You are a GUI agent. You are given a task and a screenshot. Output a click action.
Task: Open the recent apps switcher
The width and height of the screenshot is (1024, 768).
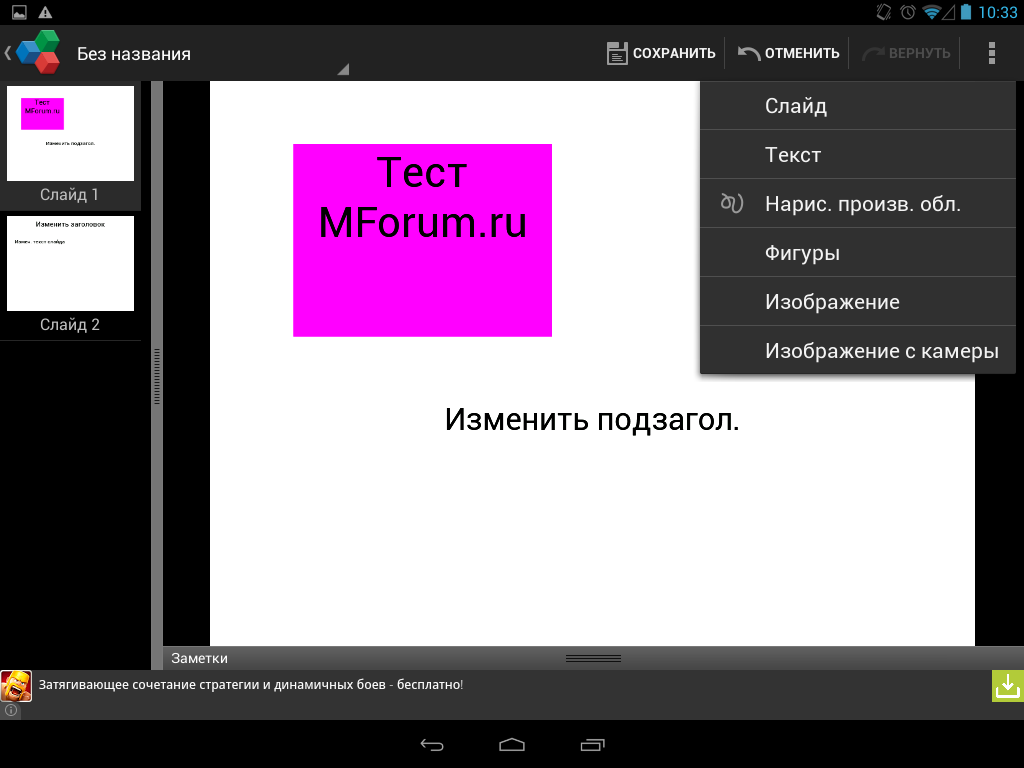pos(592,745)
